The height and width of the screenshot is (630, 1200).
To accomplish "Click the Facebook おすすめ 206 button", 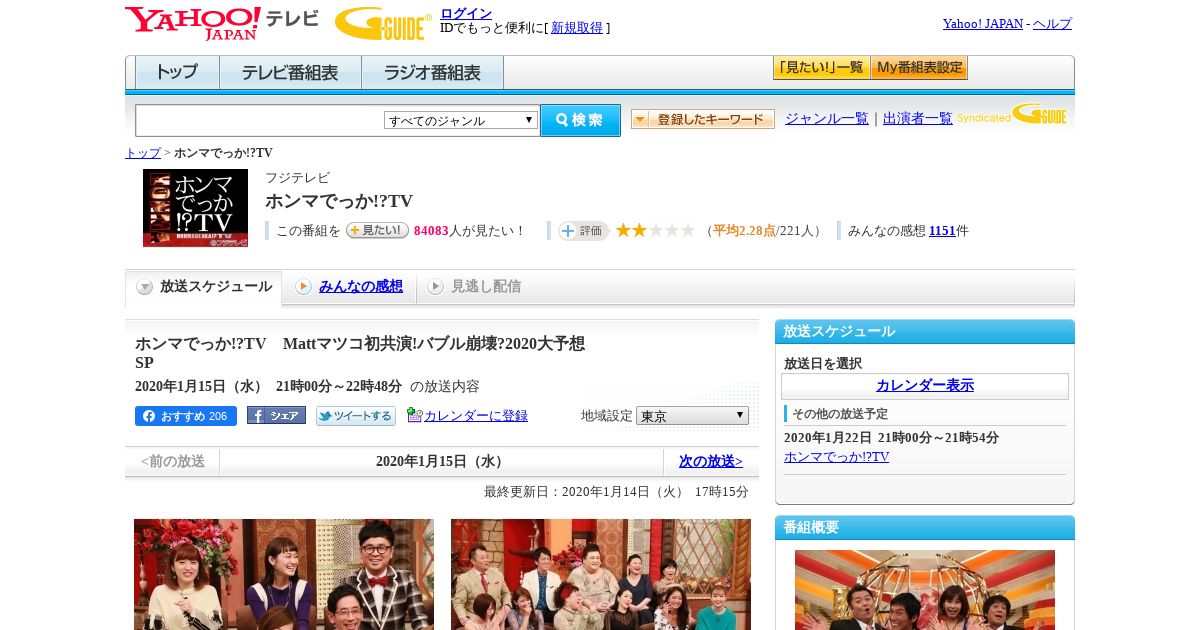I will coord(186,416).
